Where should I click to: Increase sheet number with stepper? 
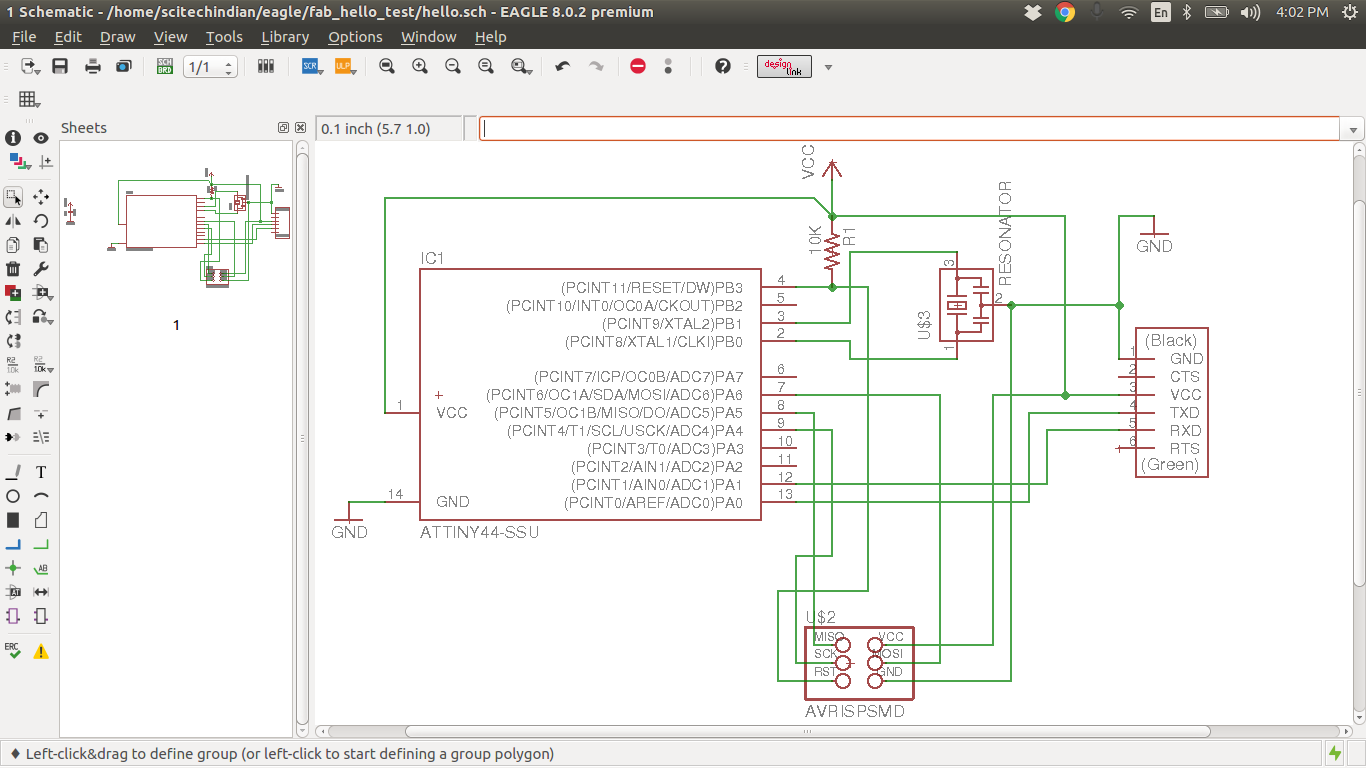pyautogui.click(x=229, y=62)
